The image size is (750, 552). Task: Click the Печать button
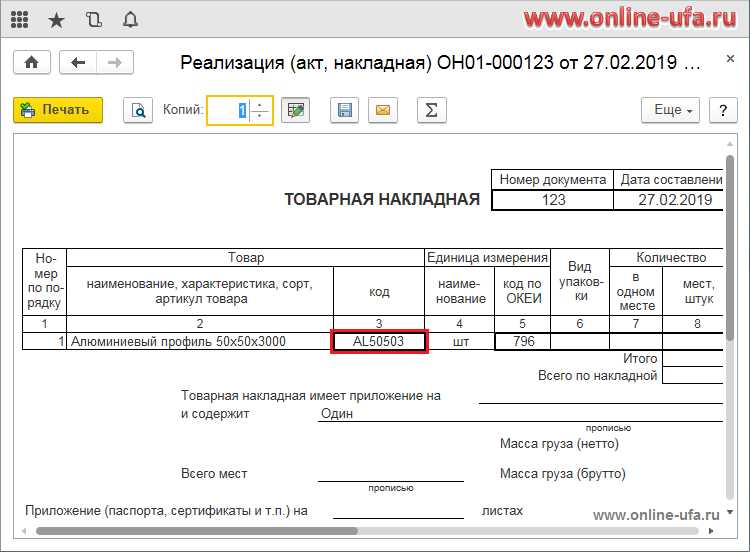point(58,110)
